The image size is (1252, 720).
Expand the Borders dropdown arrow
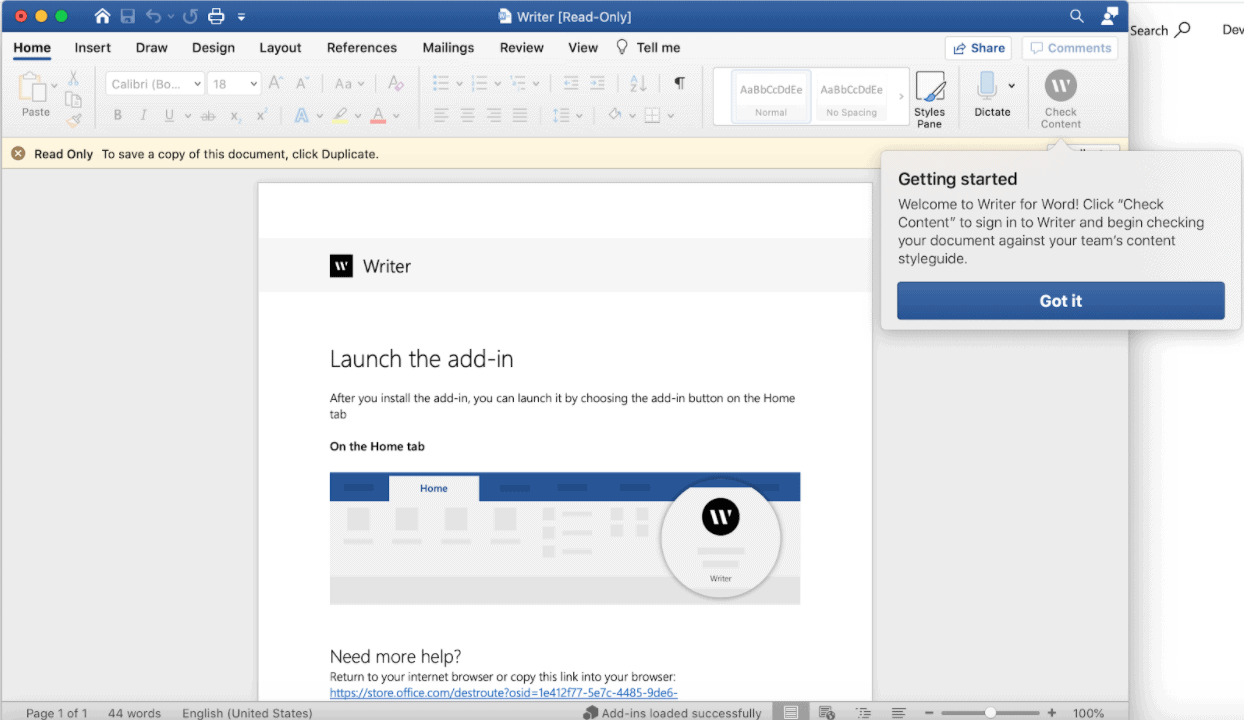[670, 116]
